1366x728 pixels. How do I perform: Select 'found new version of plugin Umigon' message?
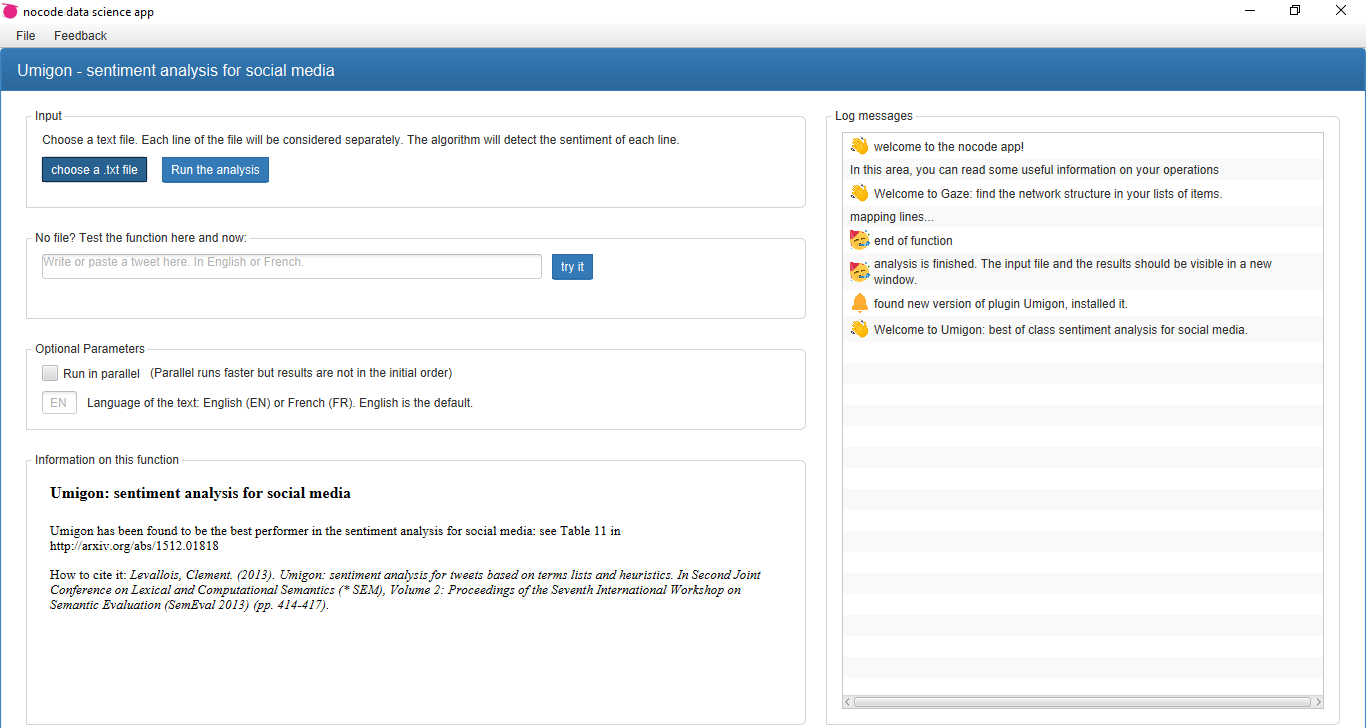pos(1000,303)
